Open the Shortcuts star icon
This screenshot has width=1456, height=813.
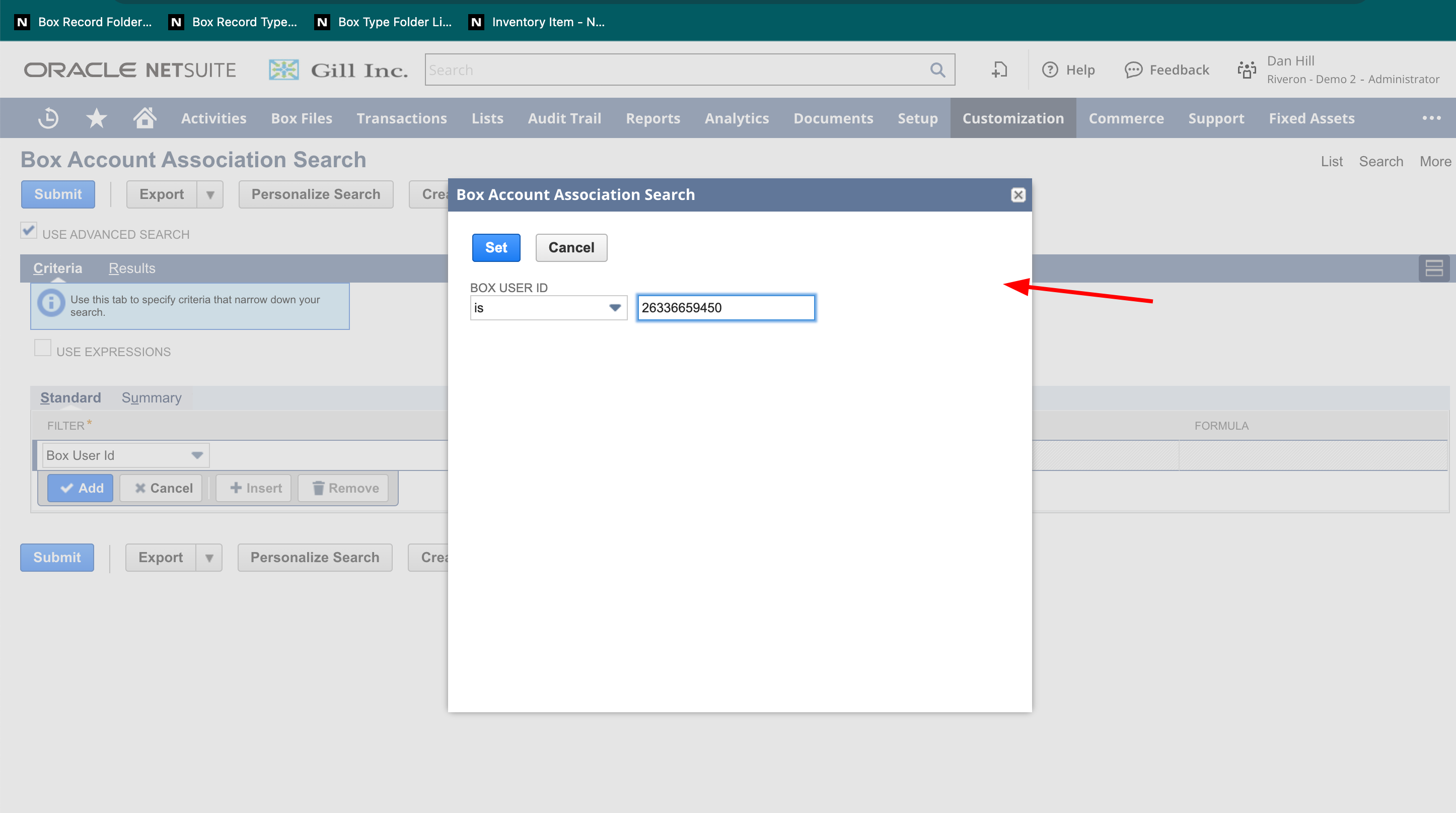pyautogui.click(x=96, y=118)
